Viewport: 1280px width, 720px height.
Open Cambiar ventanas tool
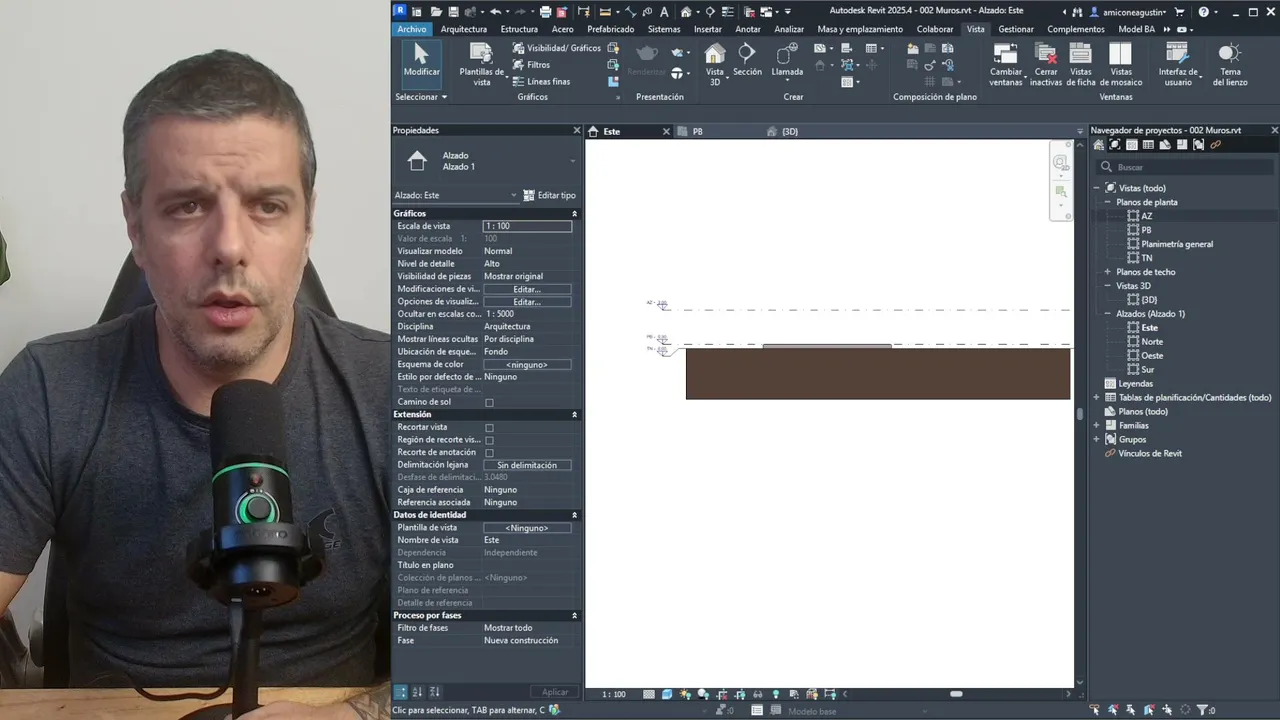coord(1006,64)
